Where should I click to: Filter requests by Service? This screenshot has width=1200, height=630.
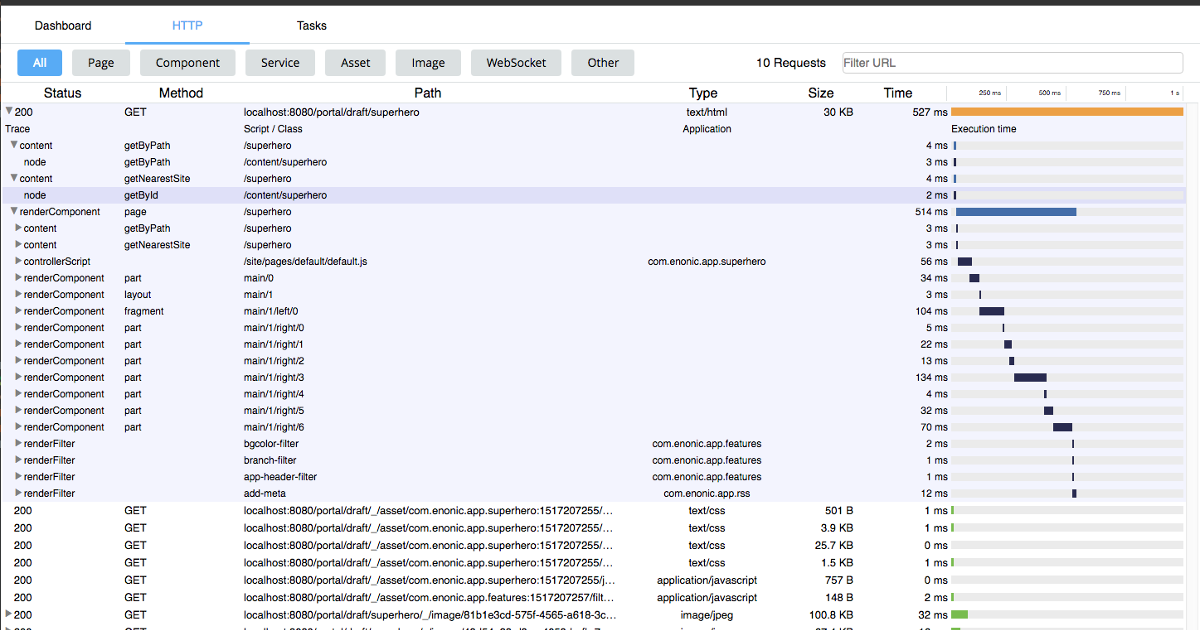tap(280, 62)
